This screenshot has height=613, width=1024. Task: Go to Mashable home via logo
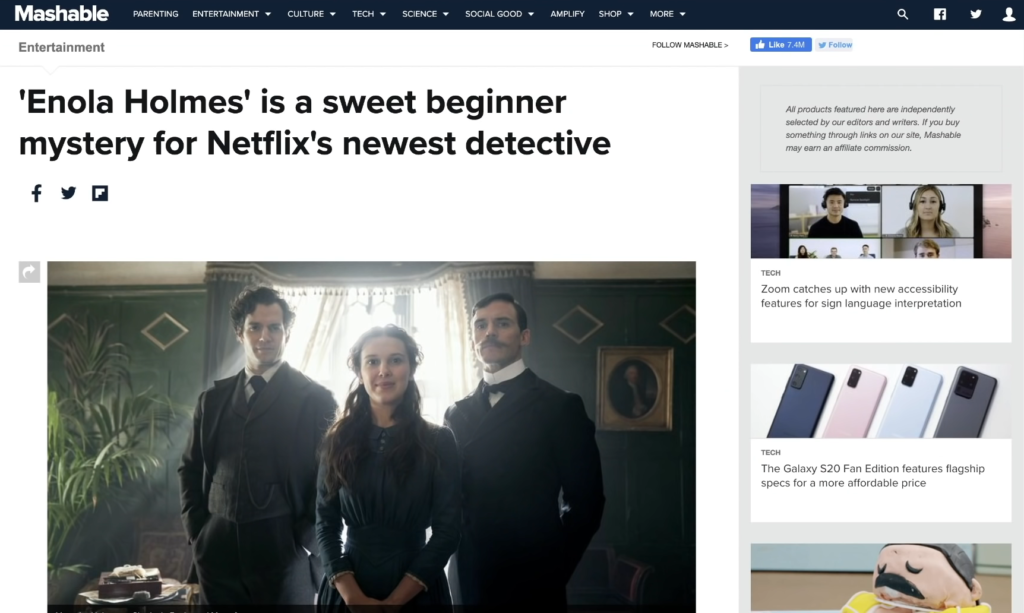(61, 13)
